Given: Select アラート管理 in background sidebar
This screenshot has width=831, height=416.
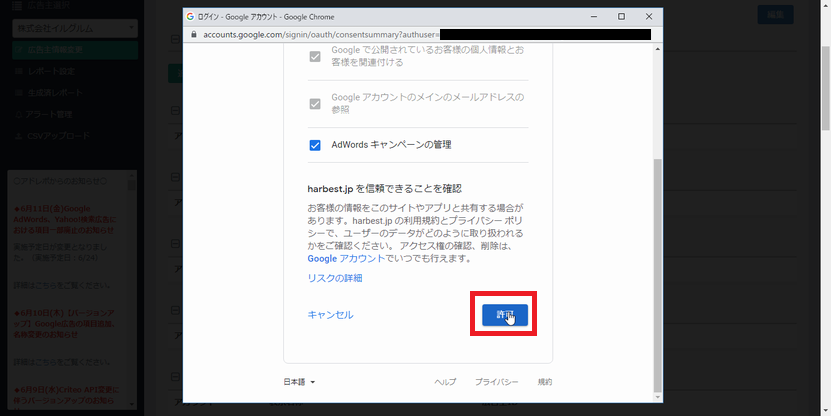Looking at the screenshot, I should 50,114.
